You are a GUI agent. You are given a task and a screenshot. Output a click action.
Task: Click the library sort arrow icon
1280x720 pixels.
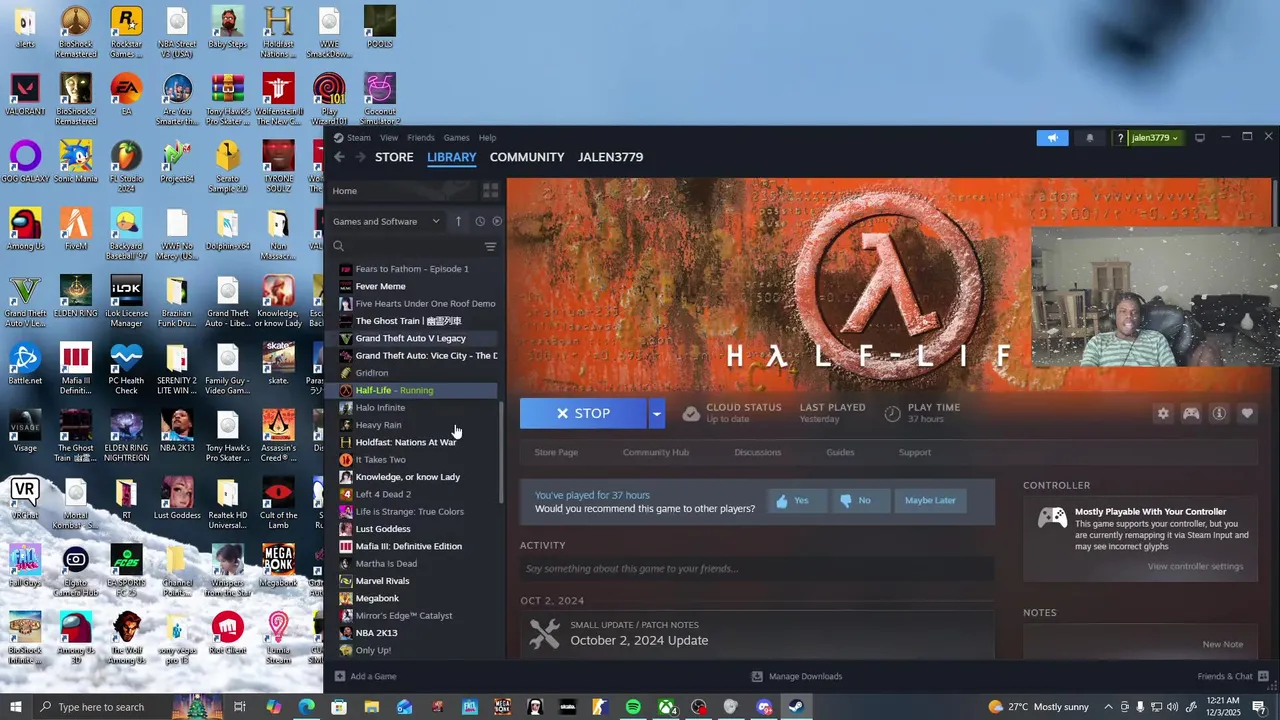coord(458,221)
